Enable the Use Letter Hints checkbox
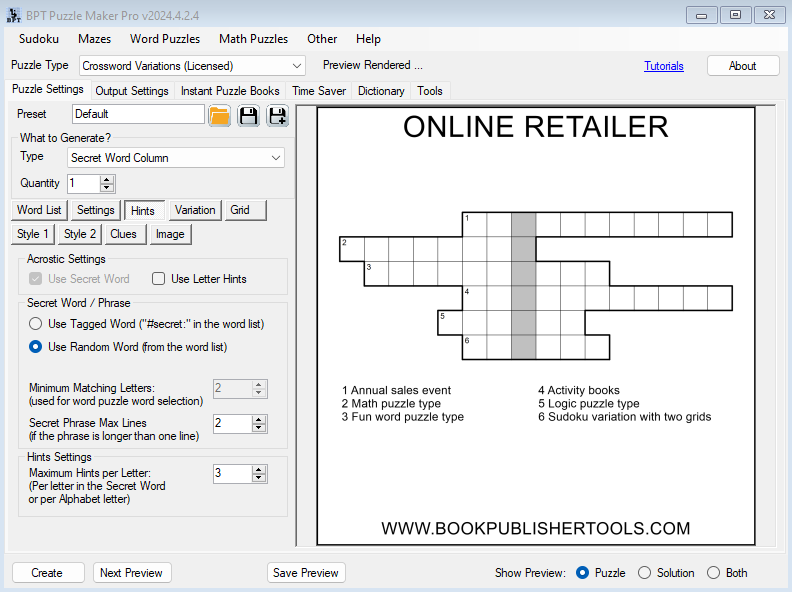The height and width of the screenshot is (592, 792). (159, 279)
